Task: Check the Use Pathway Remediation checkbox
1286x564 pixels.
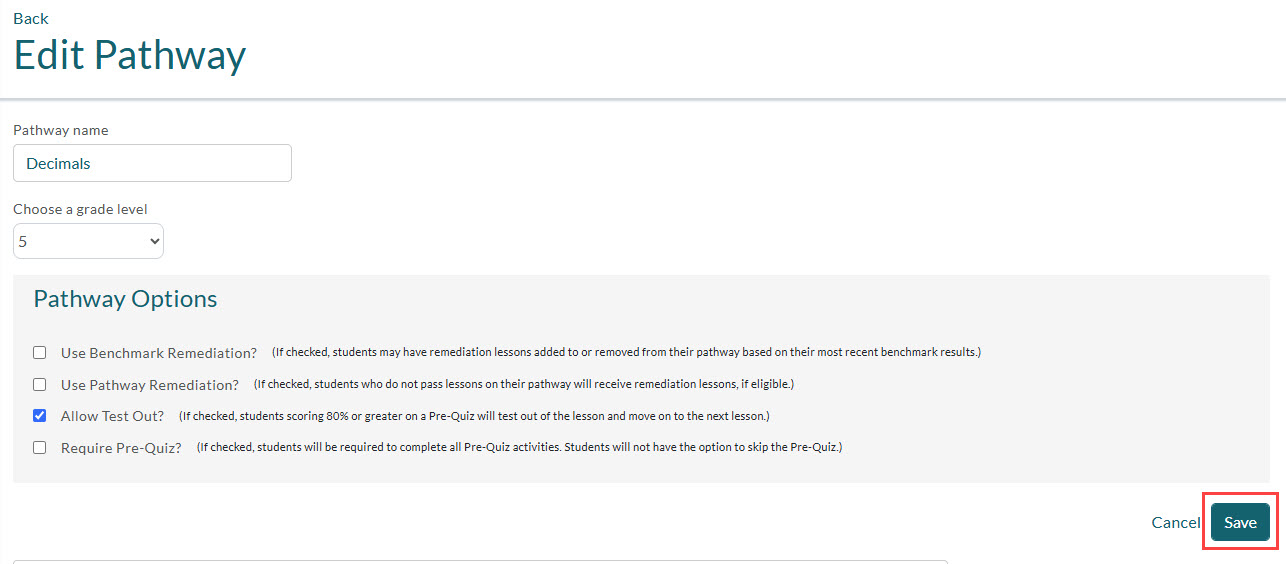Action: [x=40, y=384]
